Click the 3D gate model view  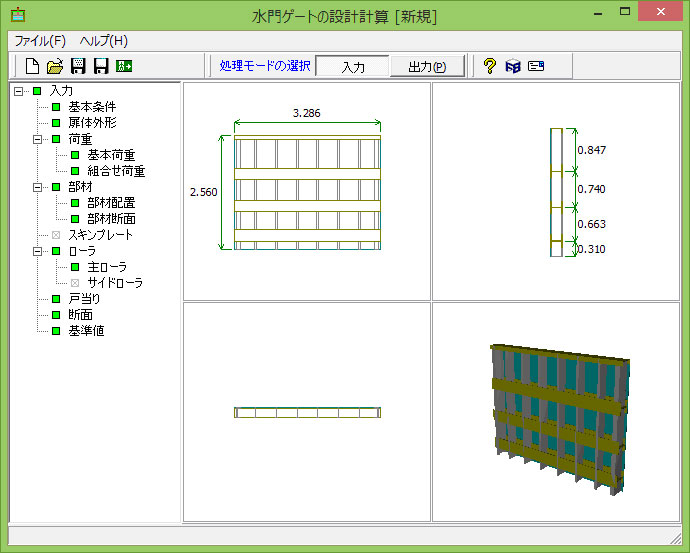pyautogui.click(x=560, y=419)
